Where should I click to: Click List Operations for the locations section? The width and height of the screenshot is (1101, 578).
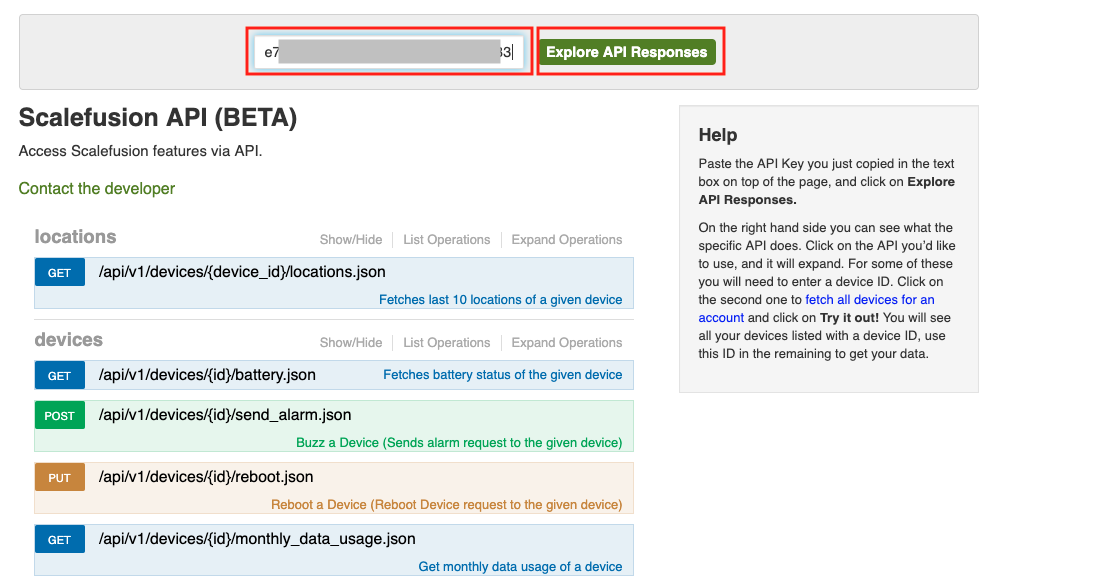447,239
